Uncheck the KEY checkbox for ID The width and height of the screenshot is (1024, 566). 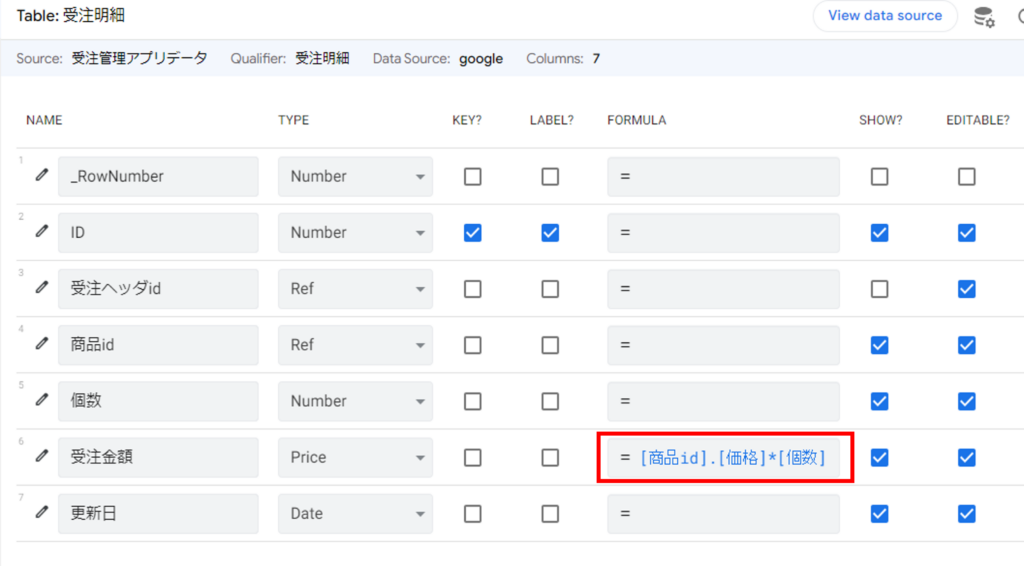click(473, 232)
